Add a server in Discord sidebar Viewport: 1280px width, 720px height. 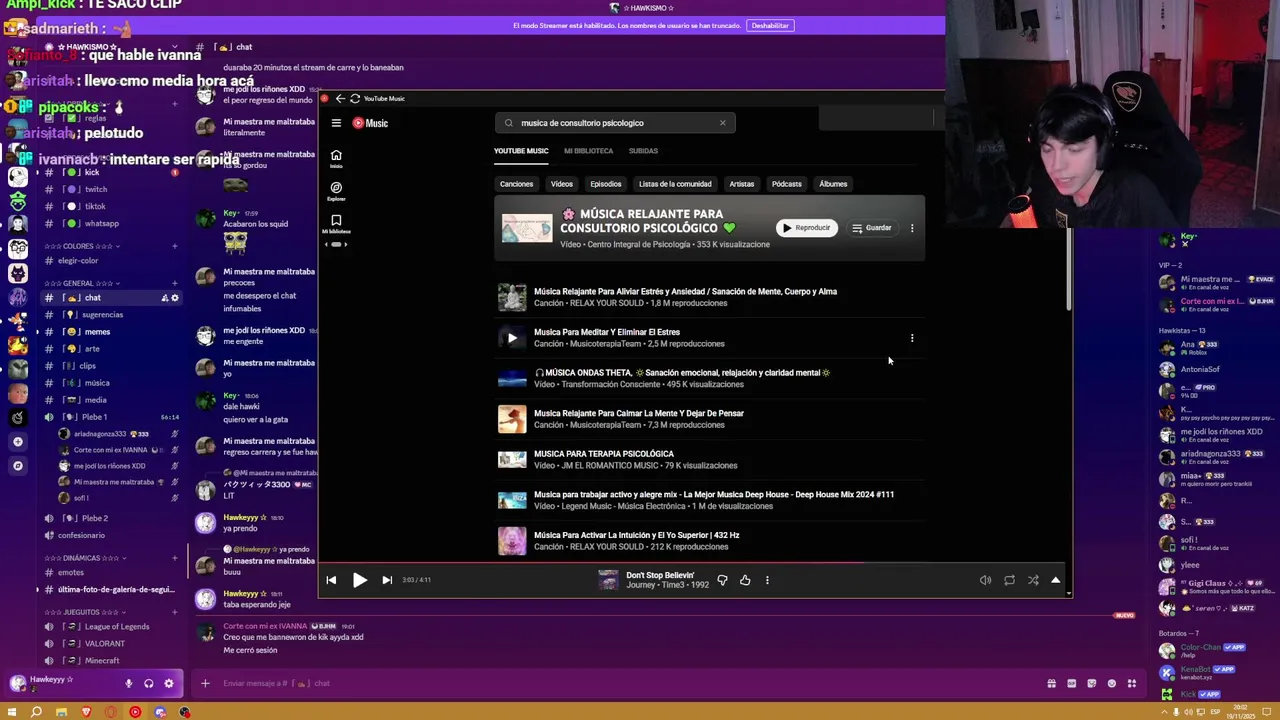point(18,442)
